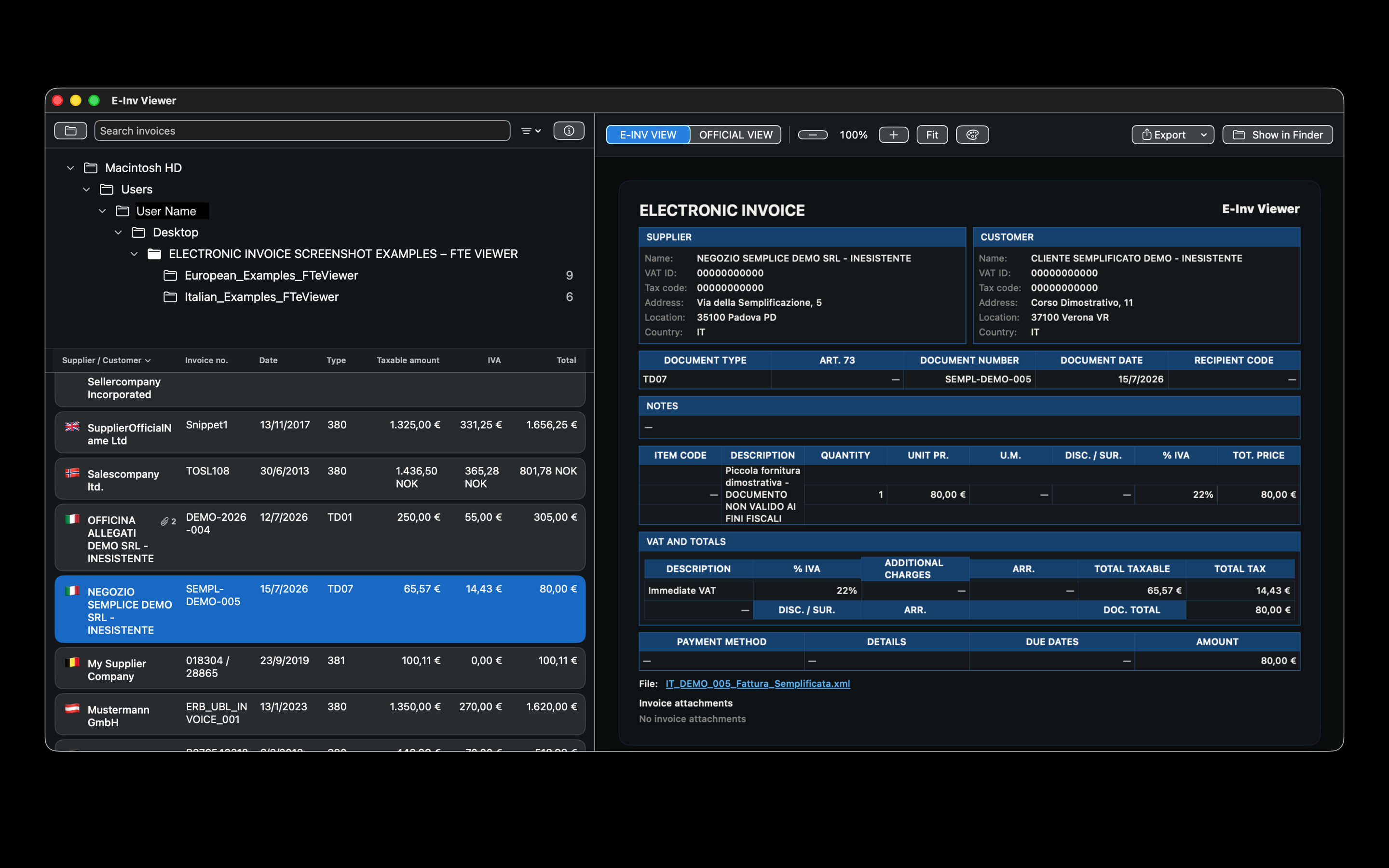The width and height of the screenshot is (1389, 868).
Task: Select OFFICINA ALLEGATI DEMO SRL invoice row
Action: coord(320,538)
